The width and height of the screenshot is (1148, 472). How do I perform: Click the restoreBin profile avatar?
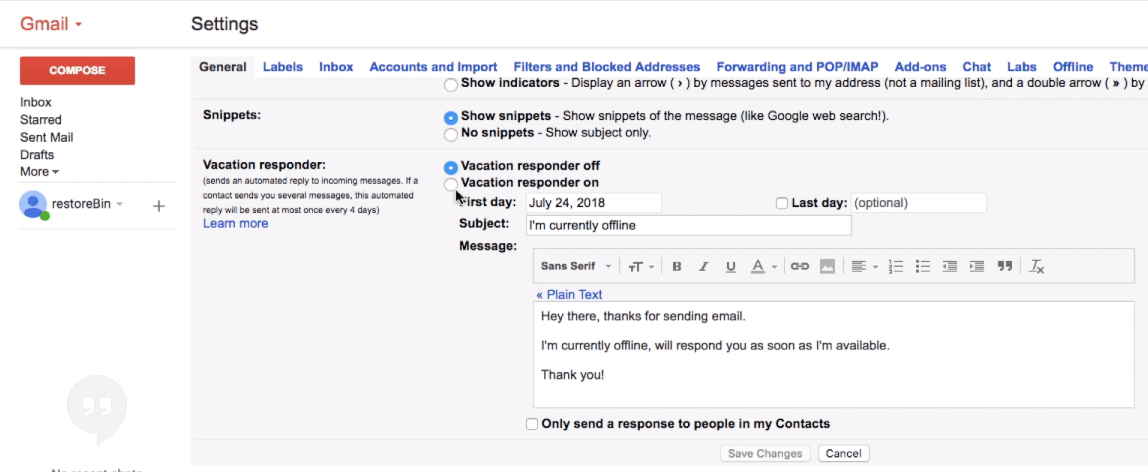33,205
